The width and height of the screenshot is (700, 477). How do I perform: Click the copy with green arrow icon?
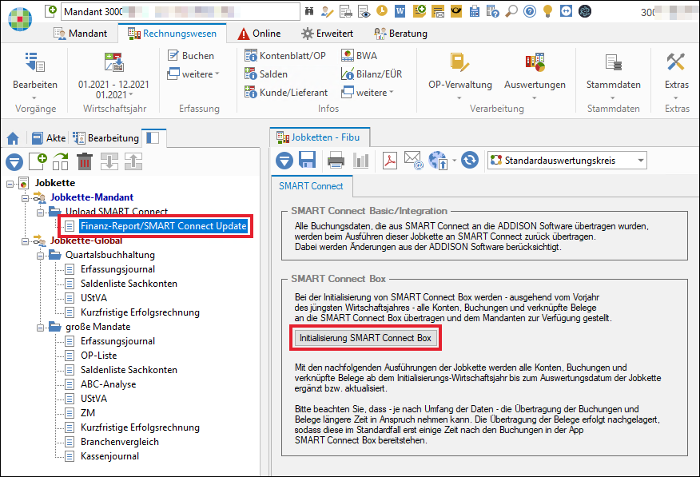61,161
